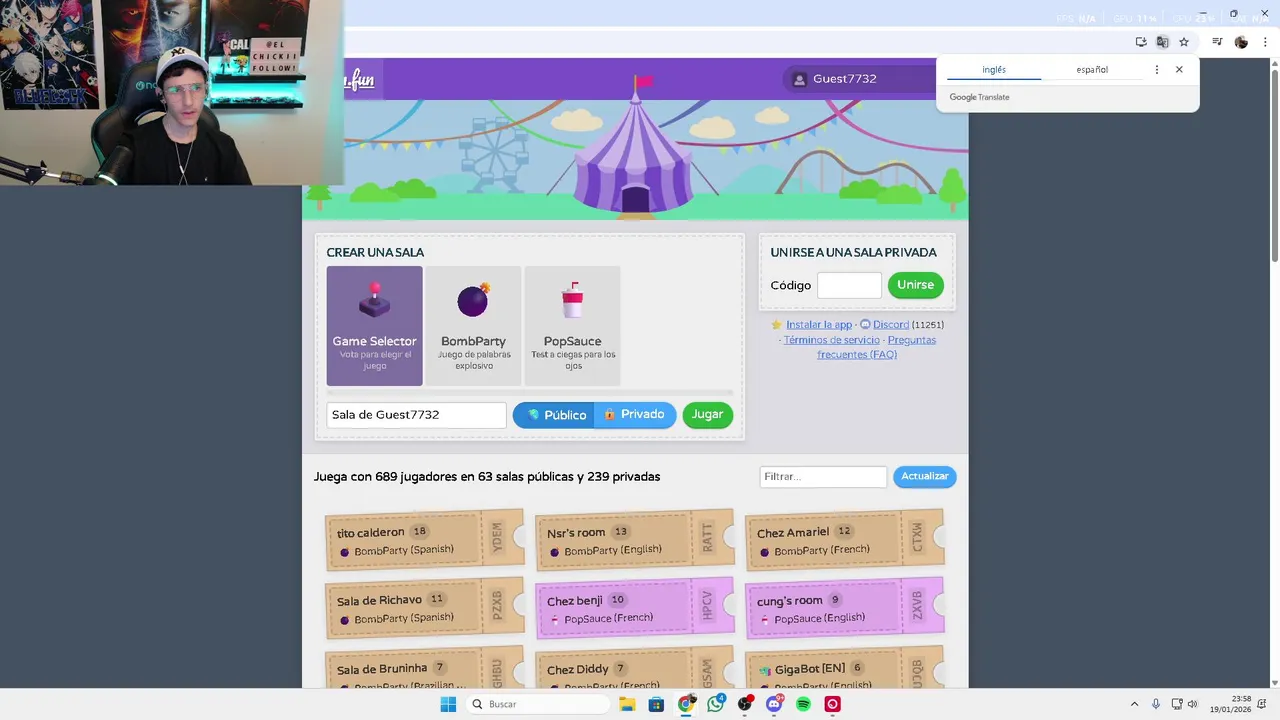Click the microphone tray icon
The image size is (1280, 720).
tap(1156, 704)
